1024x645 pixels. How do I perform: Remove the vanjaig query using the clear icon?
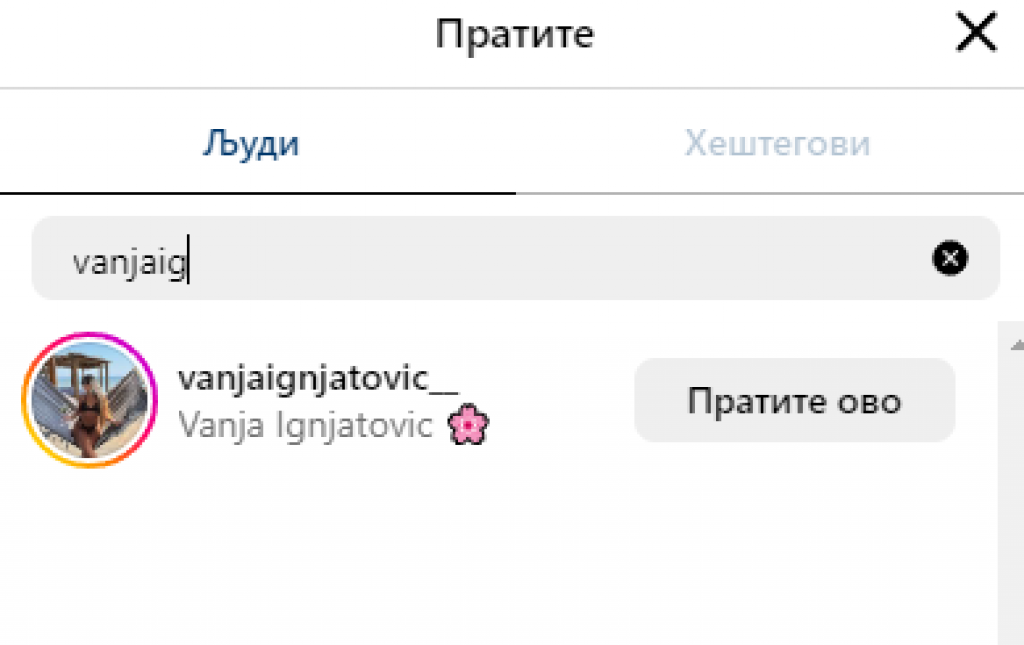(950, 258)
